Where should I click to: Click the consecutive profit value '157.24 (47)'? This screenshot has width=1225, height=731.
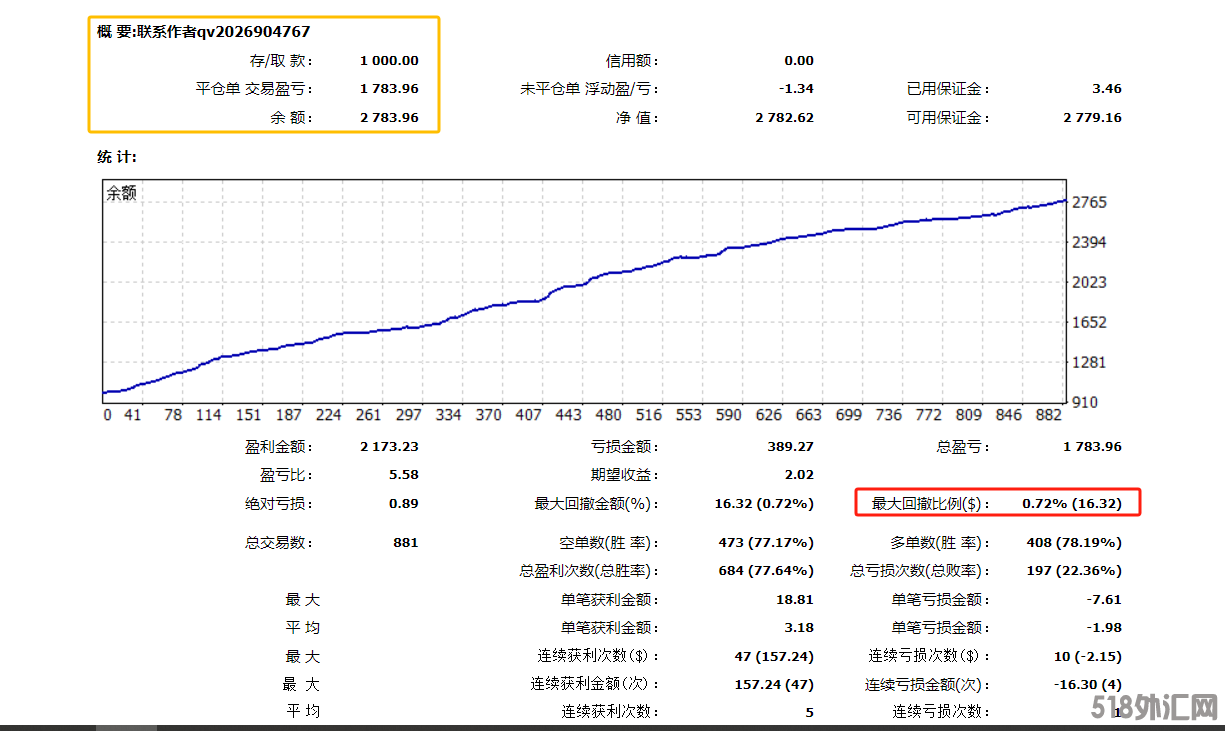click(x=774, y=685)
